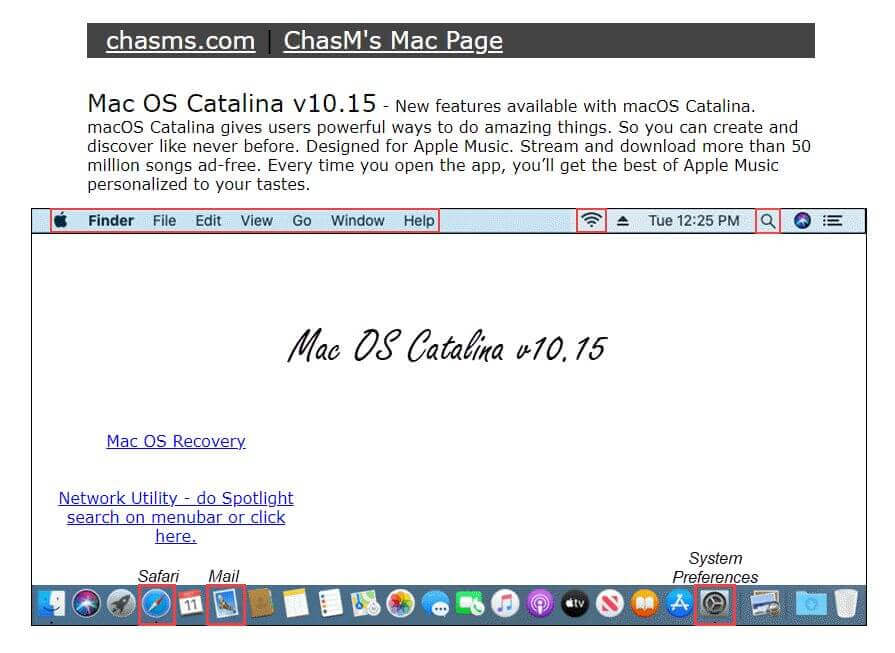
Task: Open Calendar icon in dock
Action: (191, 604)
